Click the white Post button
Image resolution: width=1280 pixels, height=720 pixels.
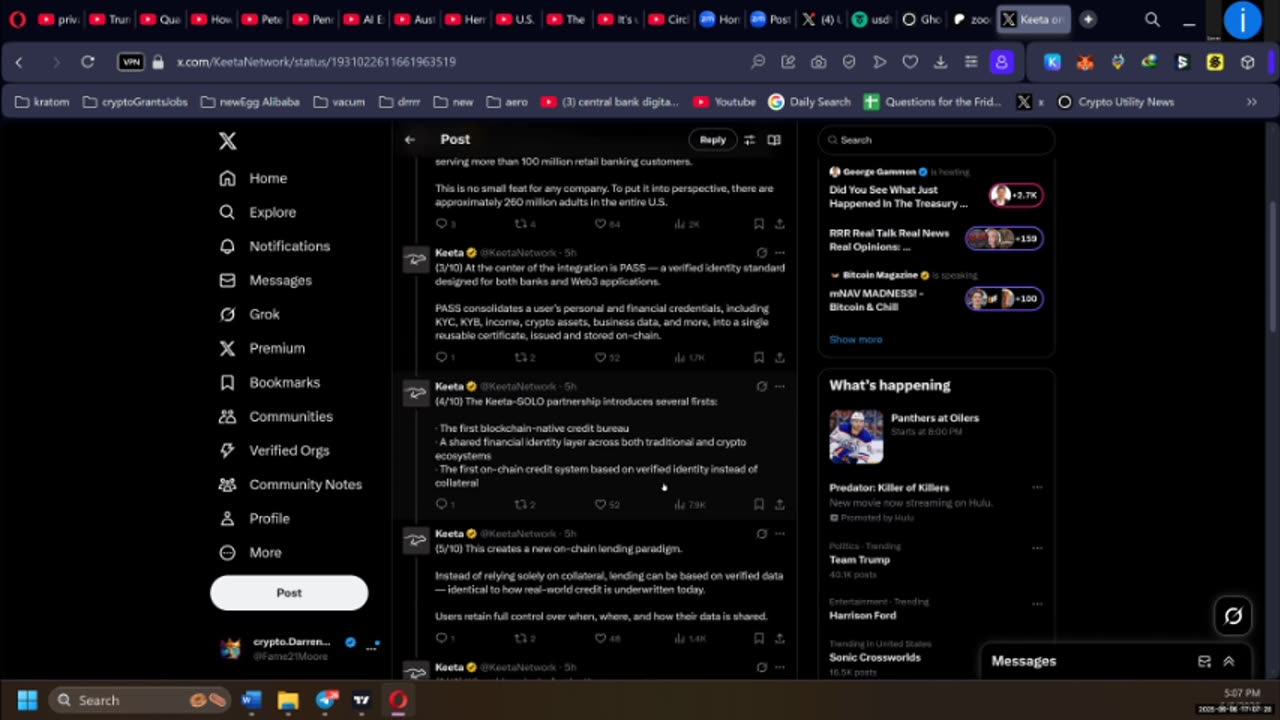289,593
